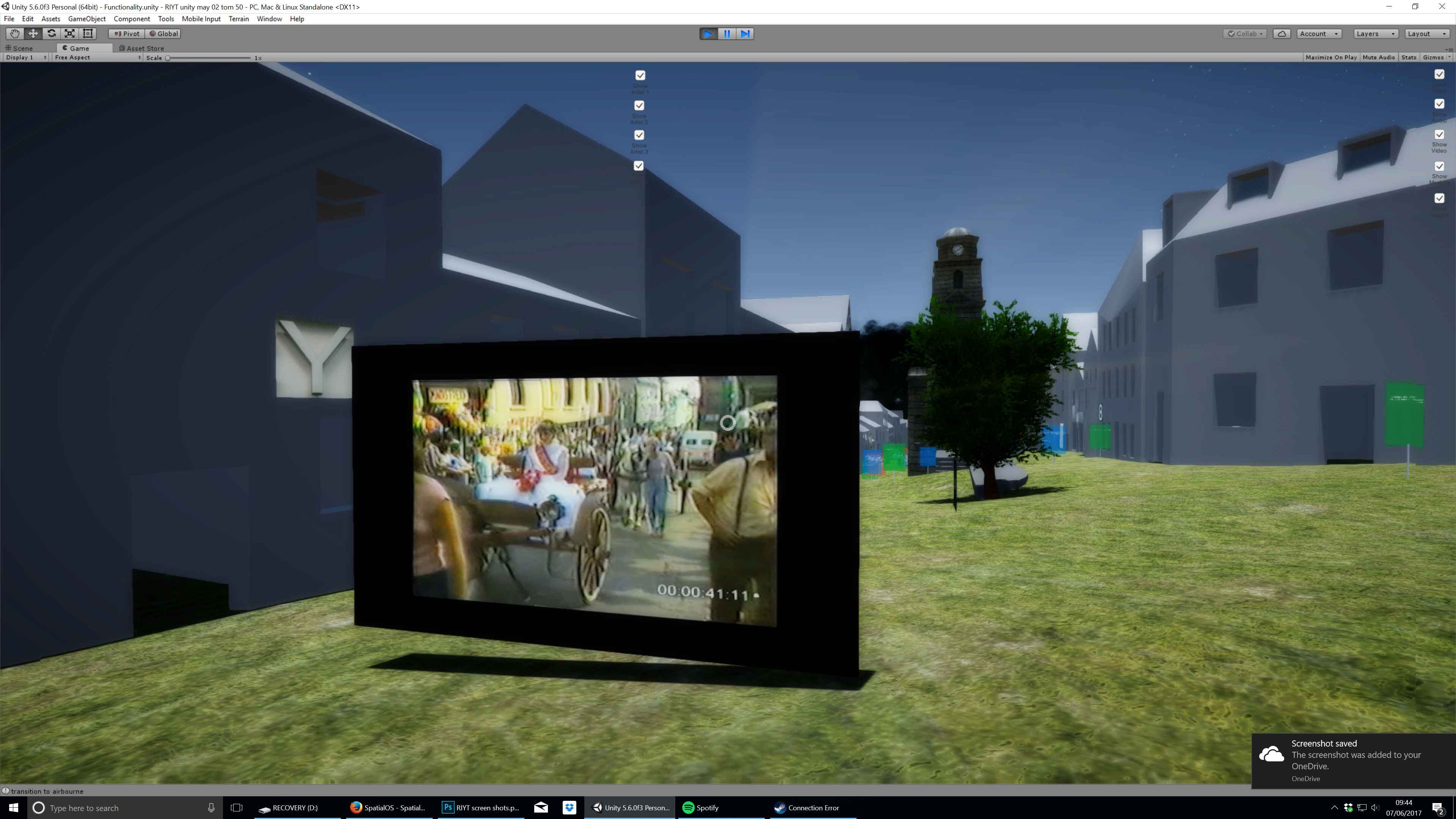Image resolution: width=1456 pixels, height=819 pixels.
Task: Click the Step frame button
Action: 745,34
